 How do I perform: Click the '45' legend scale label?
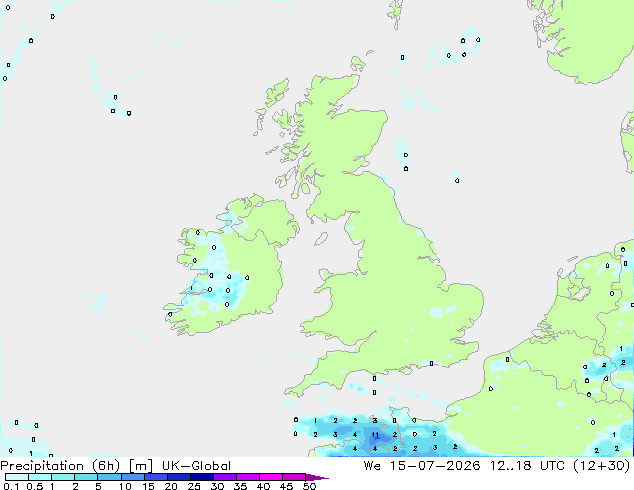click(286, 486)
